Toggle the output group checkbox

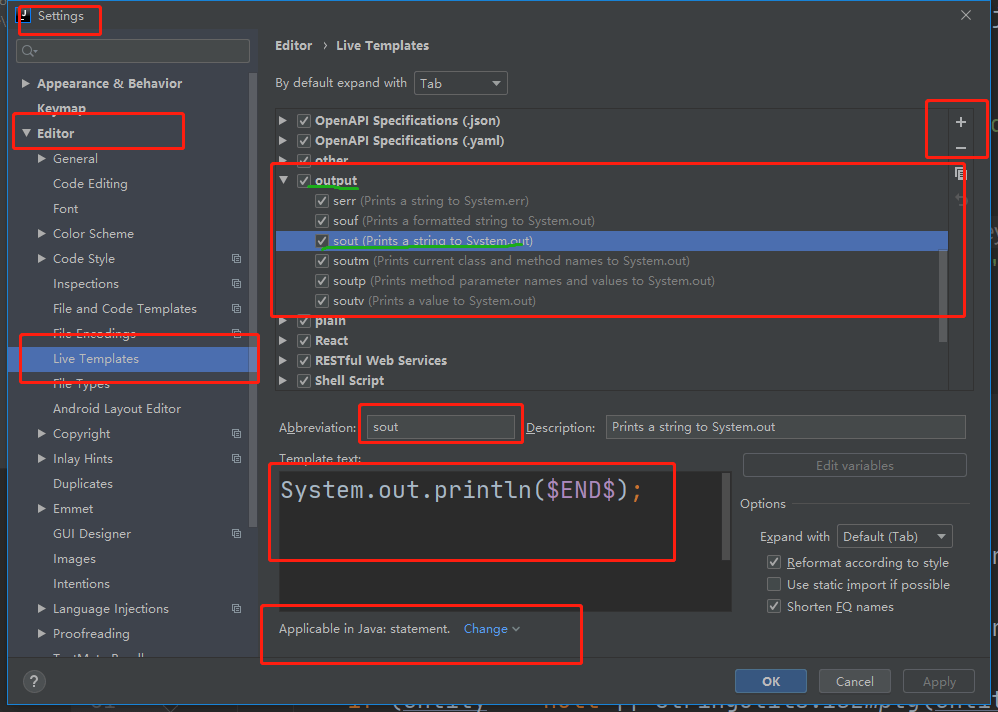(304, 181)
